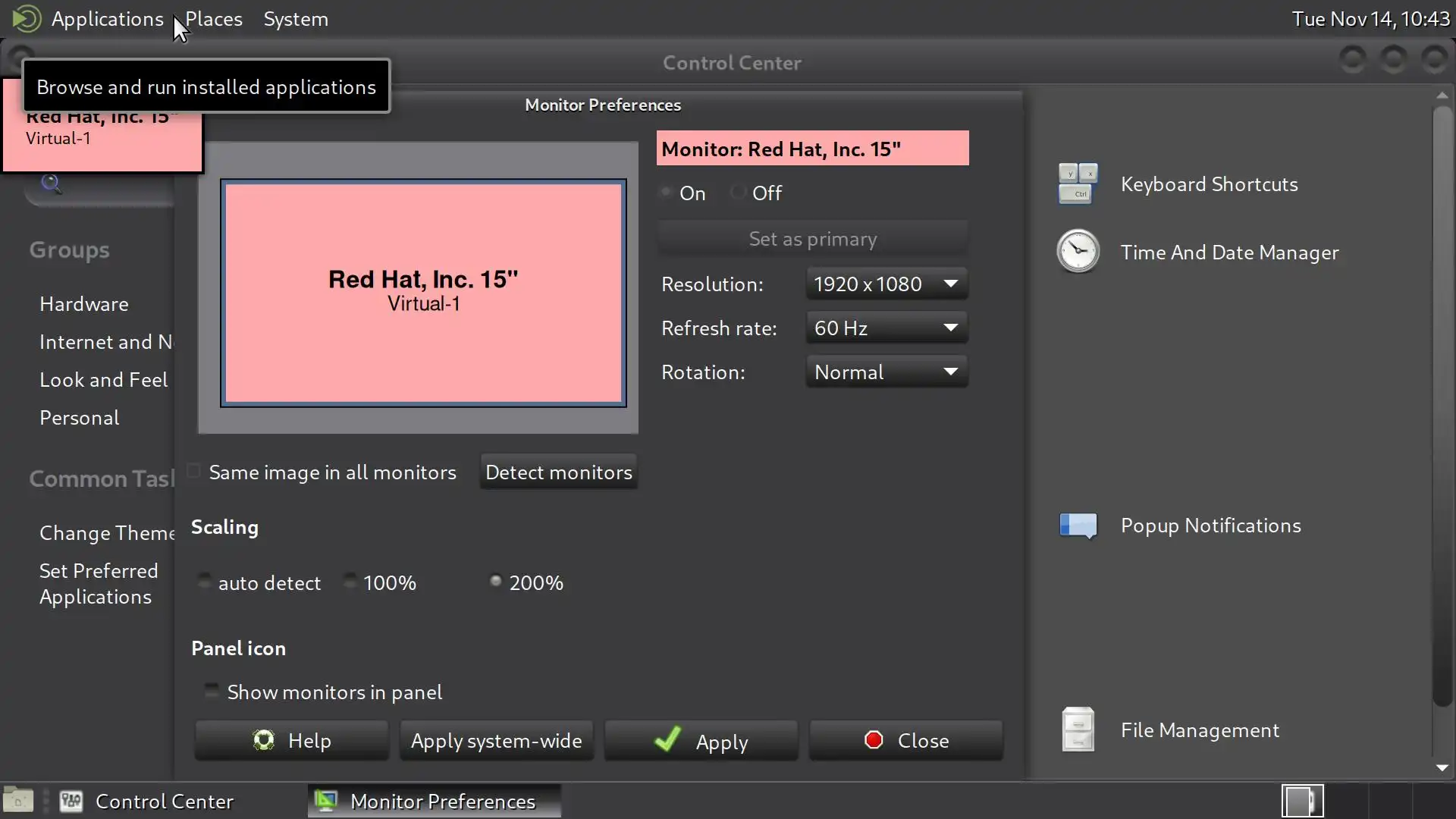Open the Places menu
The height and width of the screenshot is (819, 1456).
pos(214,18)
